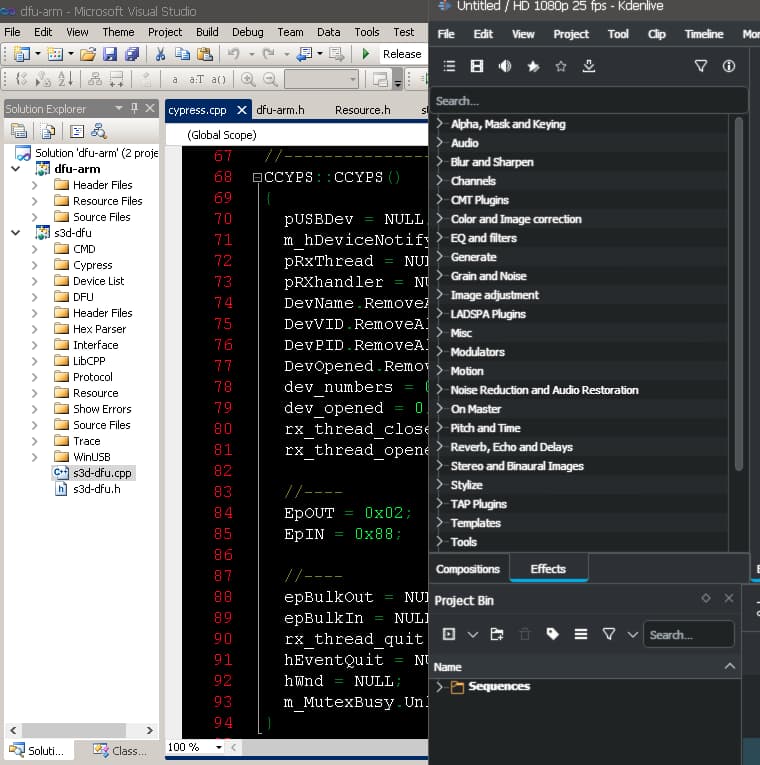Select Noise Reduction and Audio Restoration category
Image resolution: width=760 pixels, height=765 pixels.
(544, 390)
